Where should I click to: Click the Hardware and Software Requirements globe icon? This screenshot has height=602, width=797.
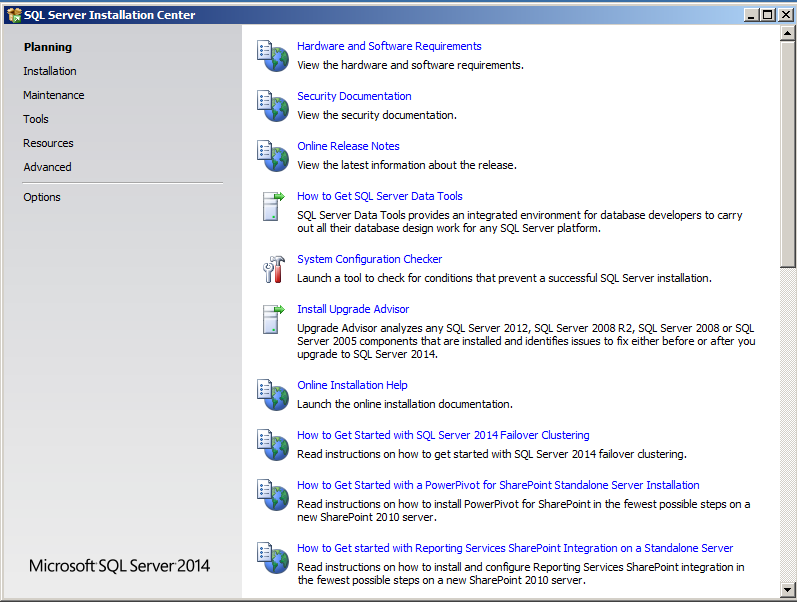coord(272,56)
